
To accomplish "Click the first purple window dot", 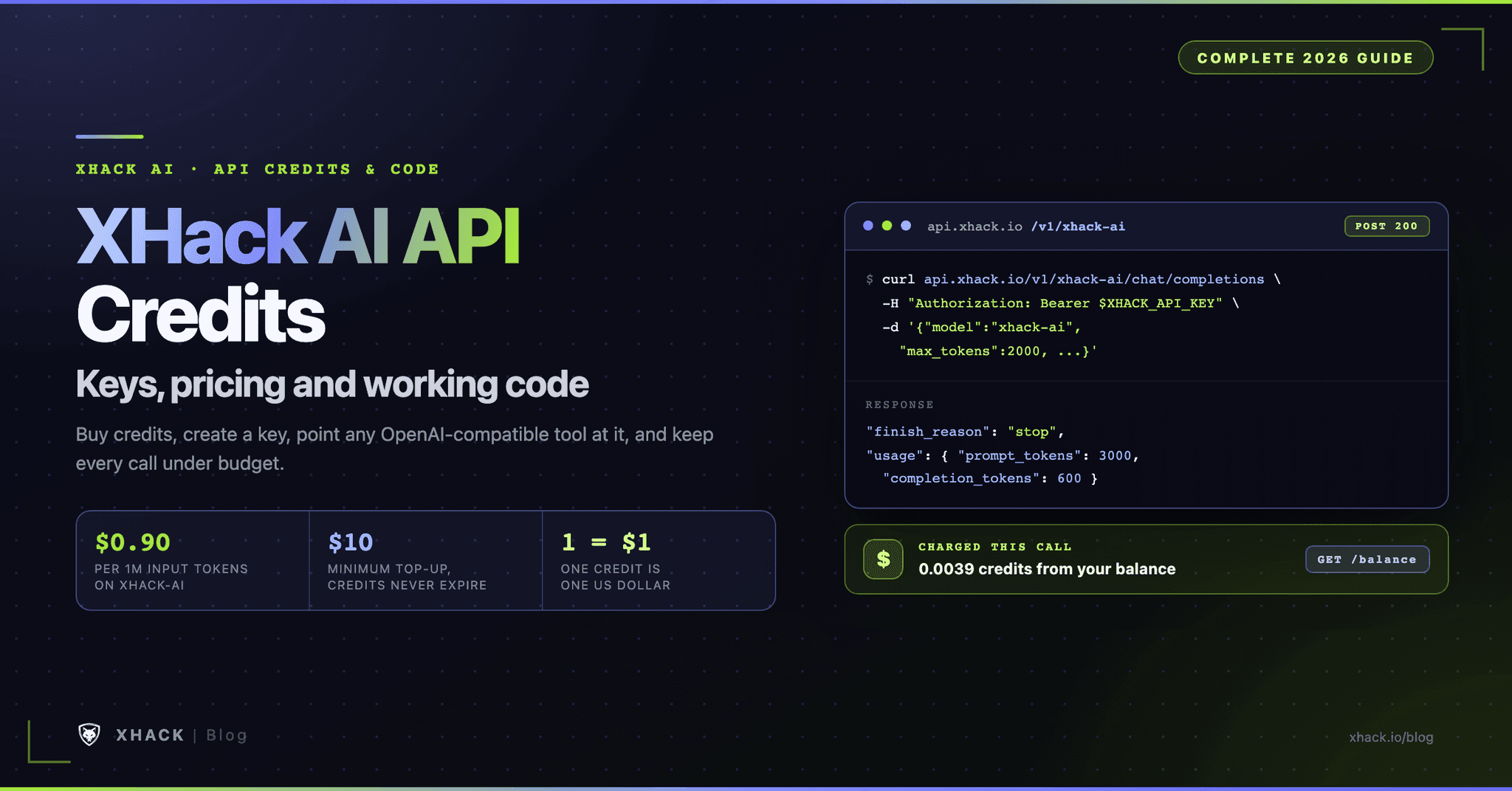I will (868, 226).
